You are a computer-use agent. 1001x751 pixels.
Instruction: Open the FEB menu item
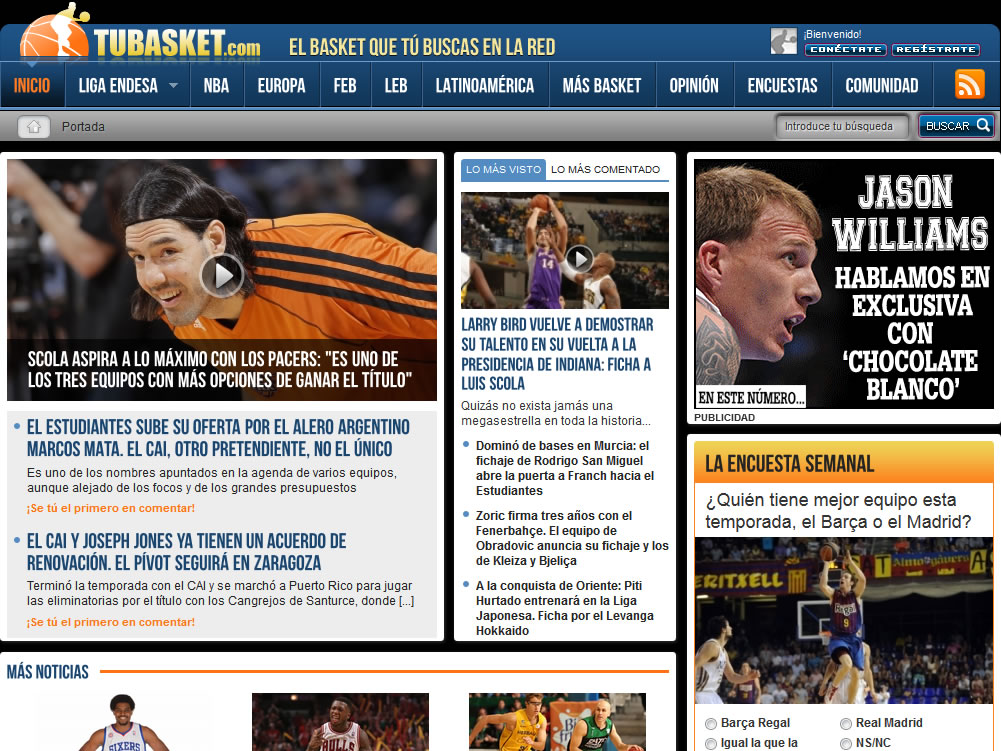coord(345,85)
